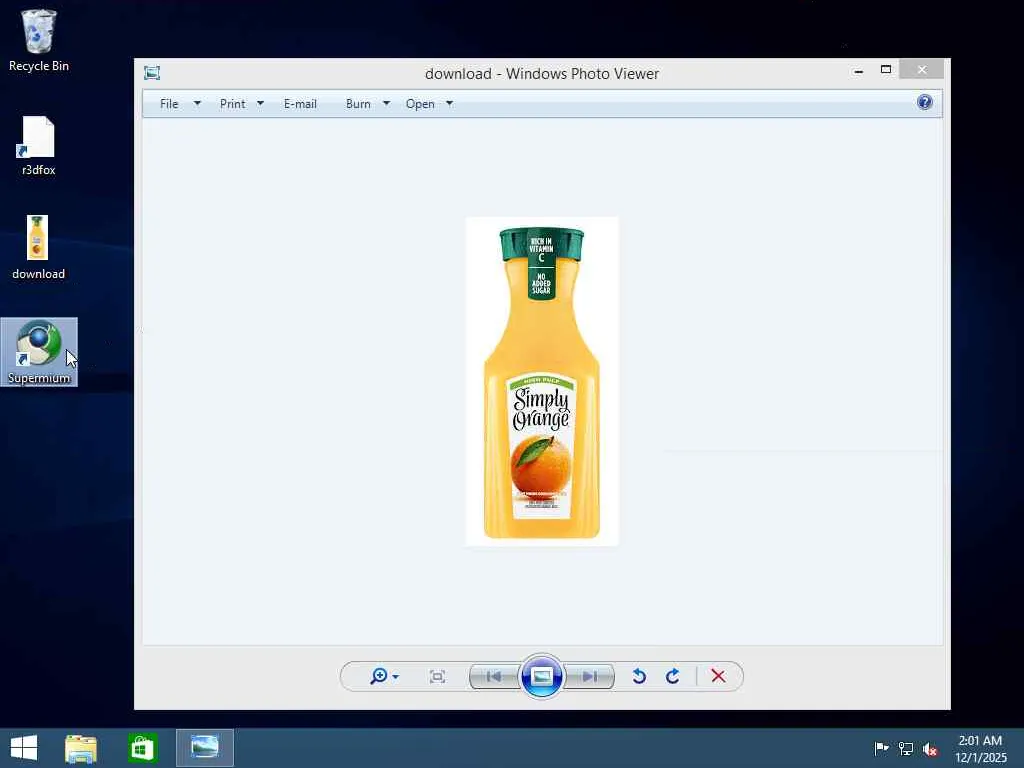Select the r3dfox desktop shortcut
The image size is (1024, 768).
pyautogui.click(x=39, y=146)
